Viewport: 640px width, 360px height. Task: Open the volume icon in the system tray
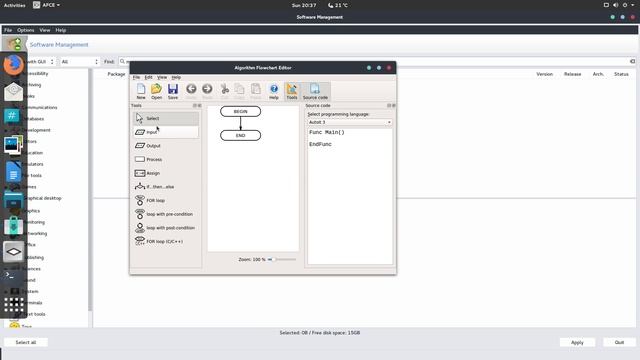615,5
